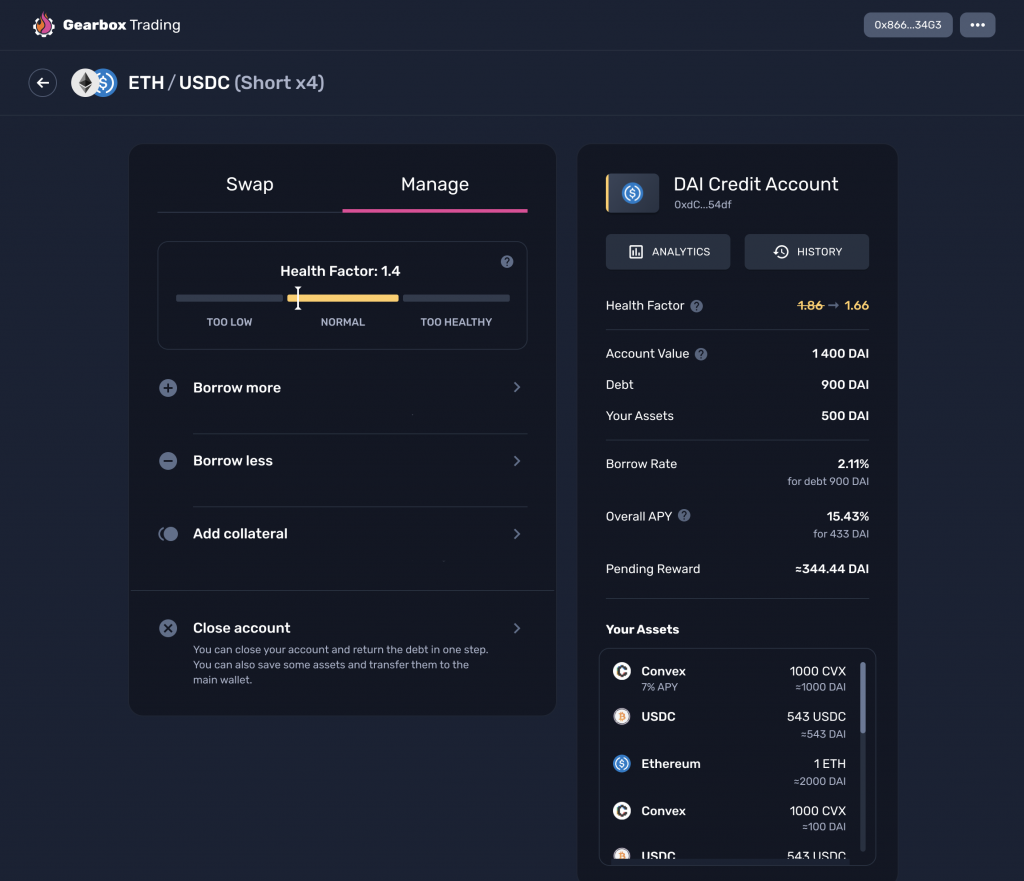
Task: Click the DAI Credit Account heading
Action: click(756, 184)
